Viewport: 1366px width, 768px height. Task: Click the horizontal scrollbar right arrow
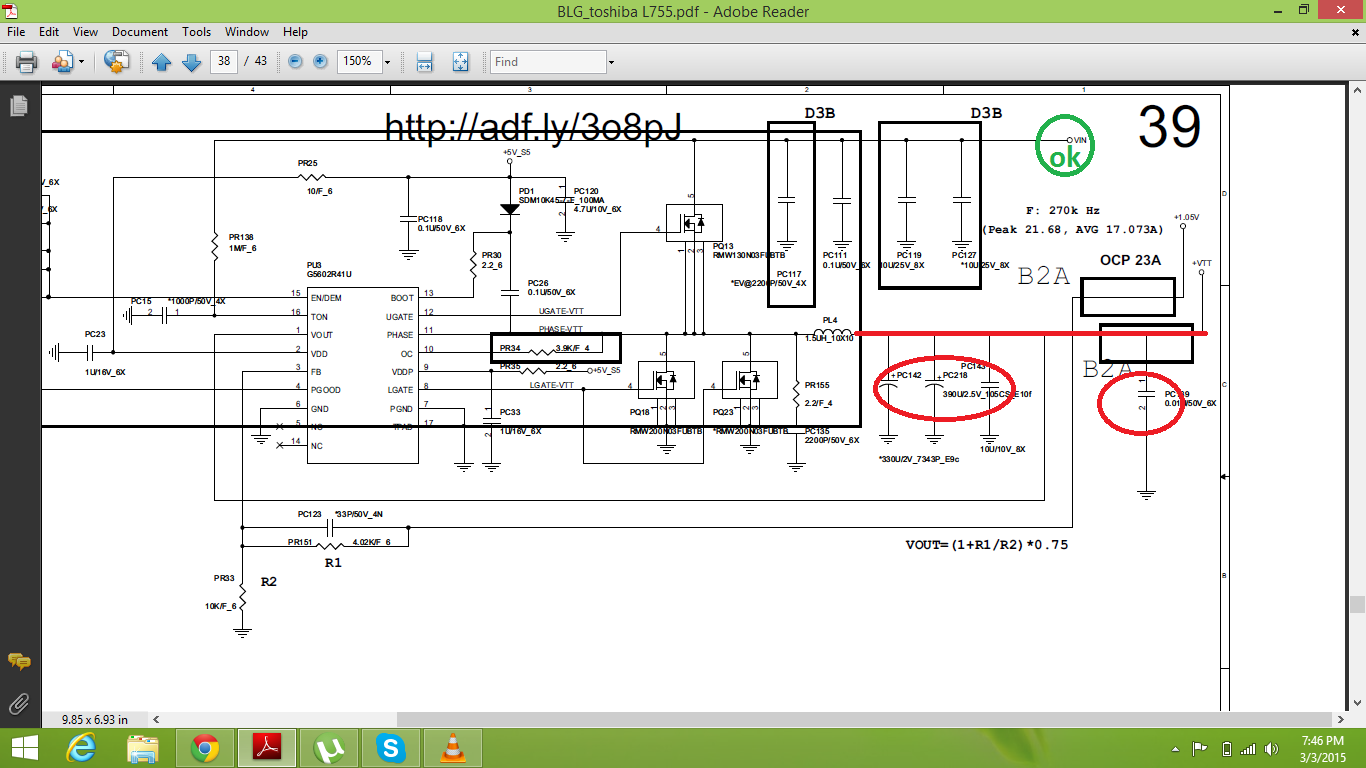(x=1342, y=719)
